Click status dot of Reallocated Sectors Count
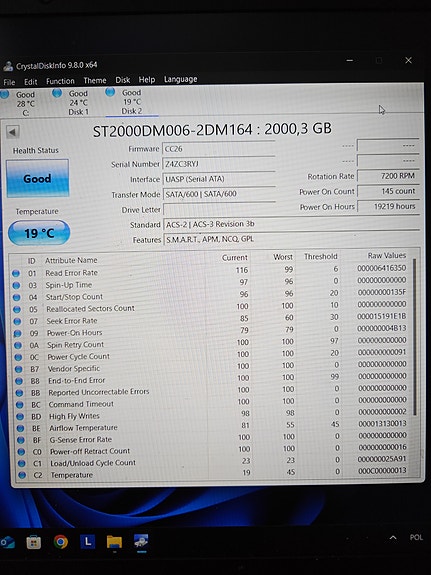This screenshot has height=575, width=431. tap(17, 310)
